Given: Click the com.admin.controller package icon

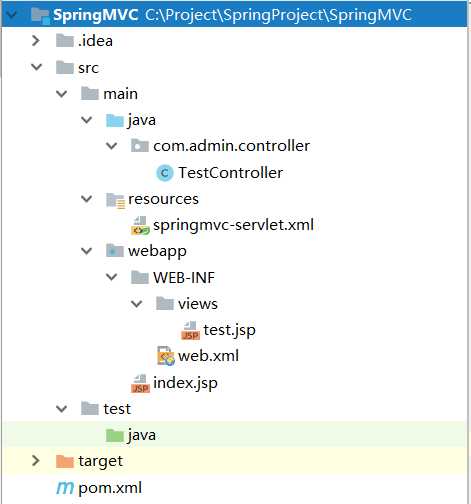Looking at the screenshot, I should point(140,146).
